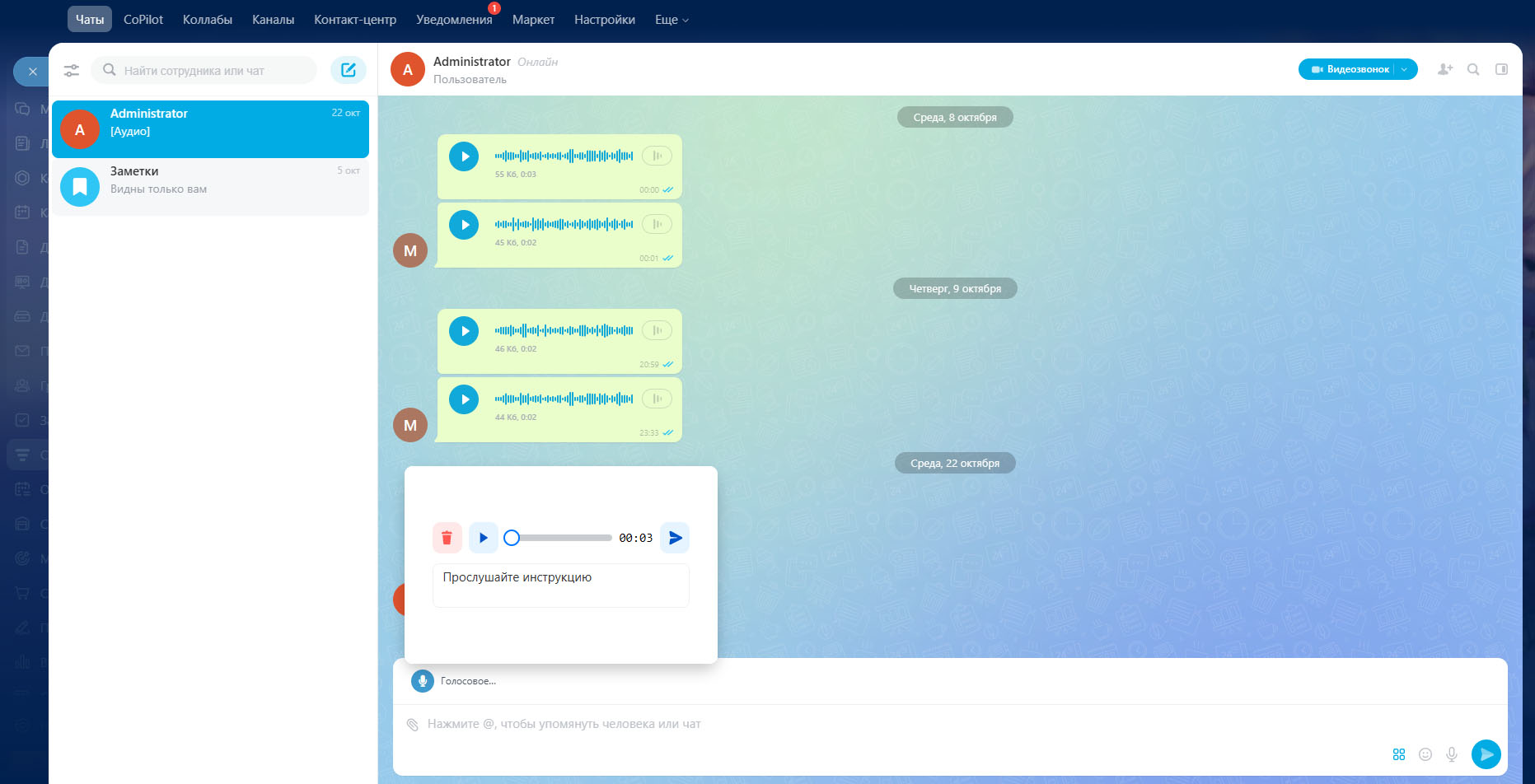The height and width of the screenshot is (784, 1535).
Task: Click the Найти сотрудника или чат search field
Action: [x=204, y=71]
